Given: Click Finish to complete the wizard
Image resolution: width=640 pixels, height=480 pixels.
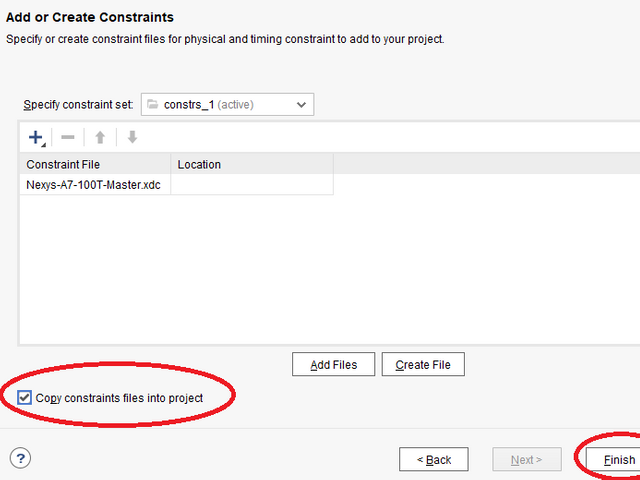Looking at the screenshot, I should (619, 459).
